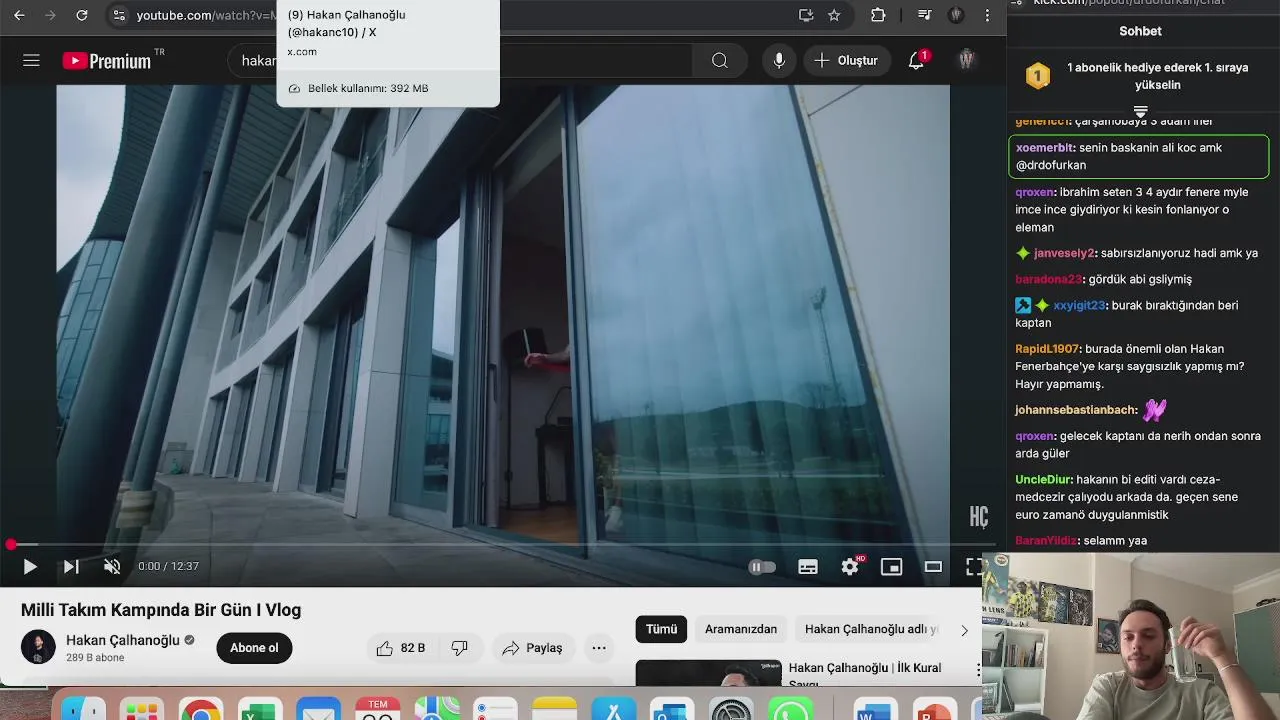Open Chrome three-dot menu
1280x720 pixels.
[x=987, y=15]
